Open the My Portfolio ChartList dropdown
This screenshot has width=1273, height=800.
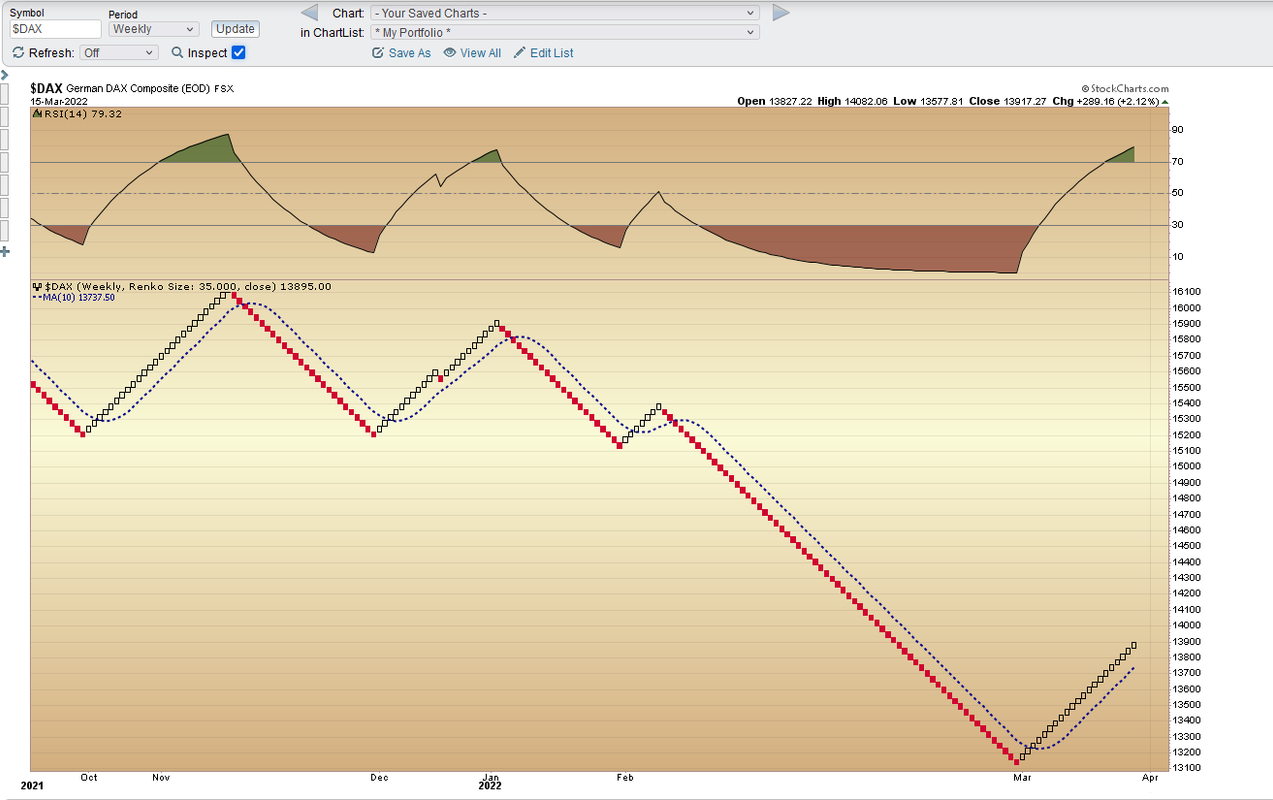(x=565, y=32)
